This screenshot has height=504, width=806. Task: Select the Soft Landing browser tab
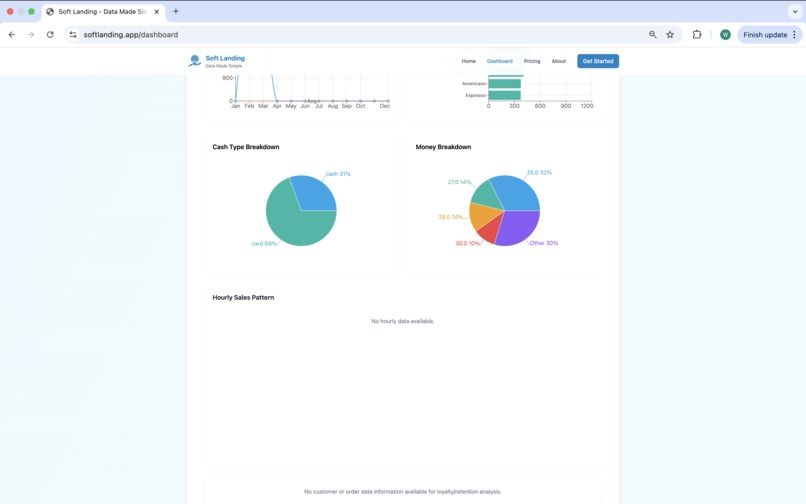103,11
